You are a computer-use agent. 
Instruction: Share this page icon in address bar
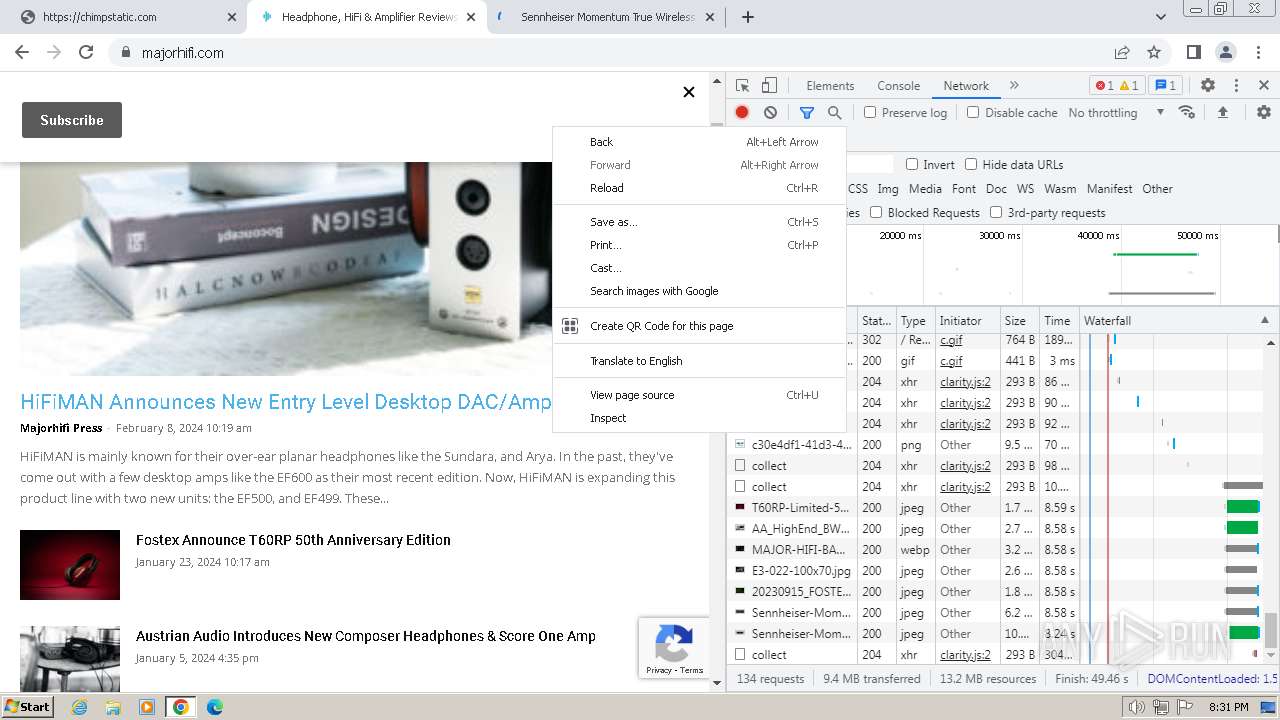(1122, 52)
